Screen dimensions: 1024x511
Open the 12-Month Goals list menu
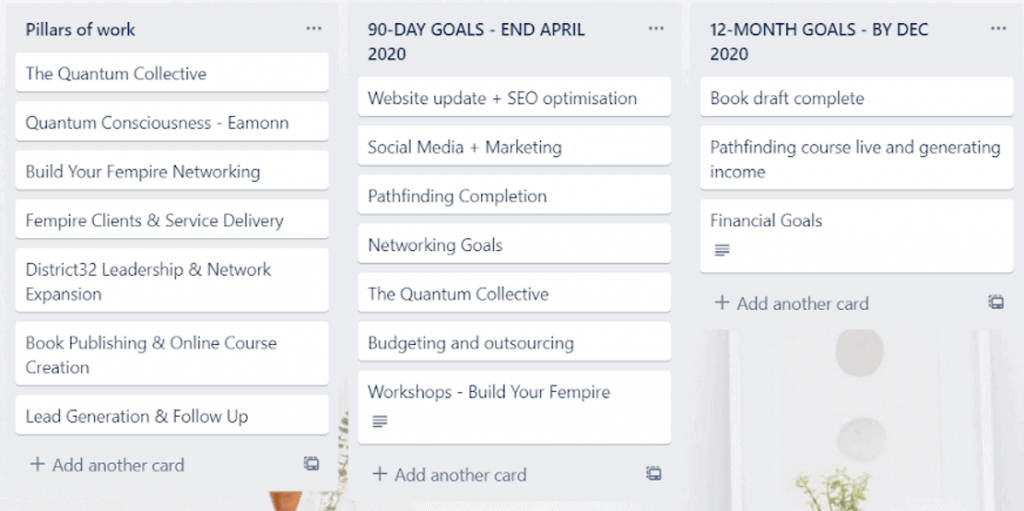click(x=998, y=28)
